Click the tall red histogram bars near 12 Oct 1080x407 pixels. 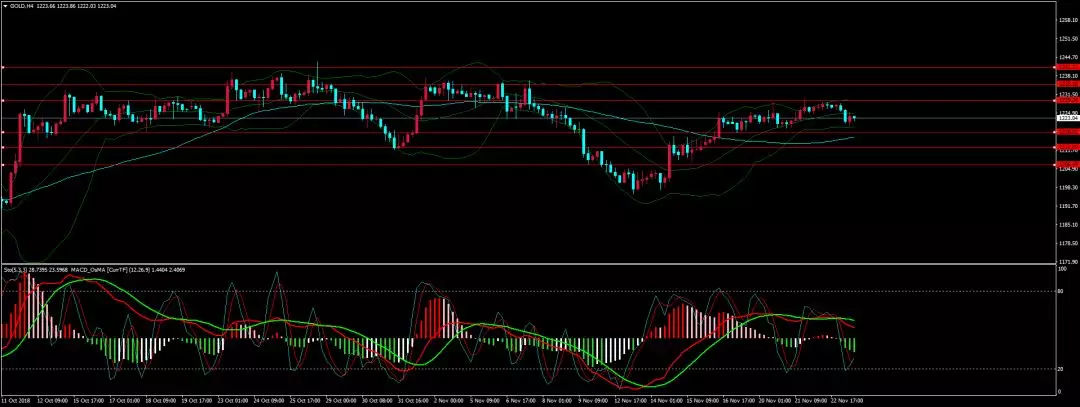(27, 300)
